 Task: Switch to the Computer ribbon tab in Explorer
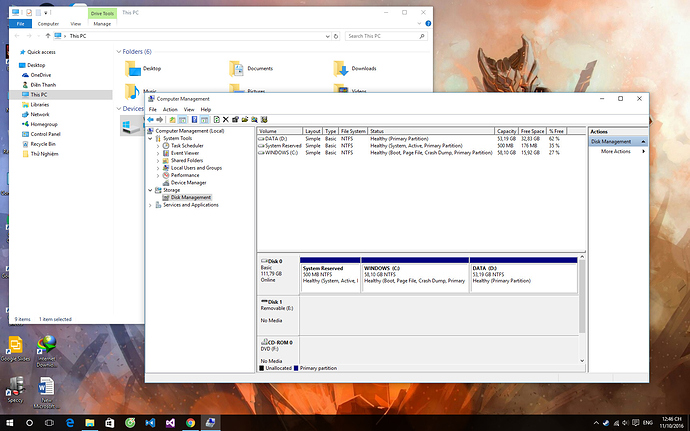click(48, 24)
